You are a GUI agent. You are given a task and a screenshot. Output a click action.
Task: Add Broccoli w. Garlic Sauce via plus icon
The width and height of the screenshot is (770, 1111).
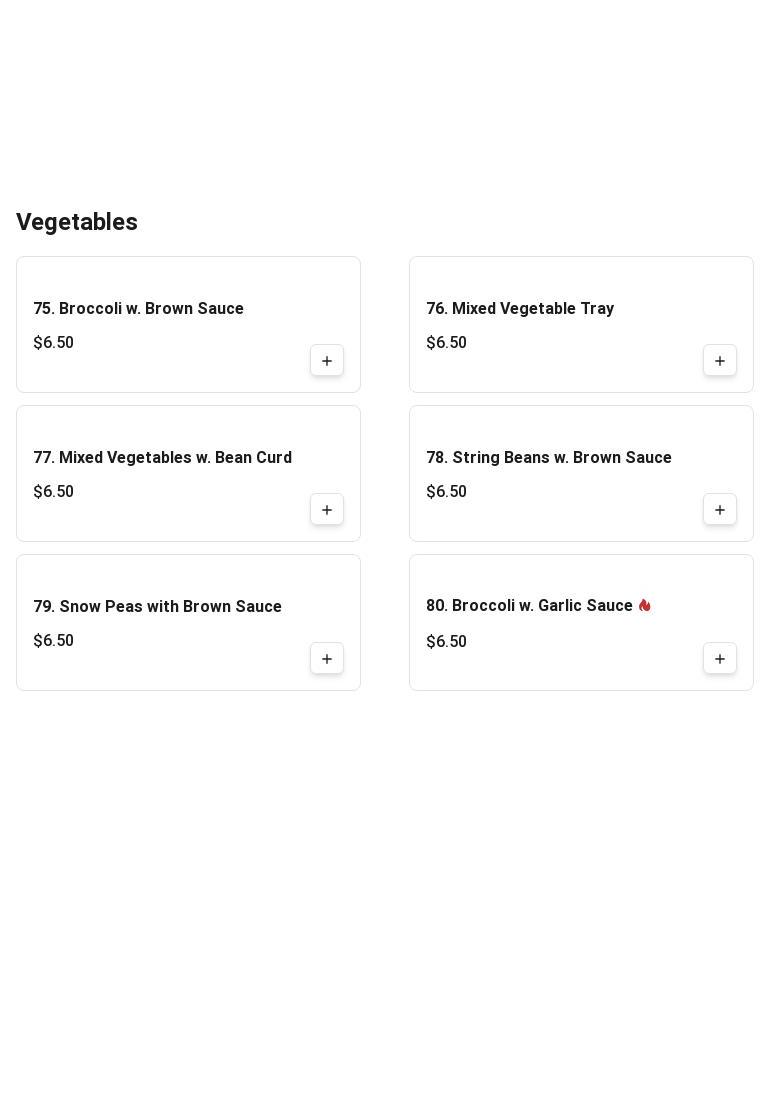tap(720, 659)
